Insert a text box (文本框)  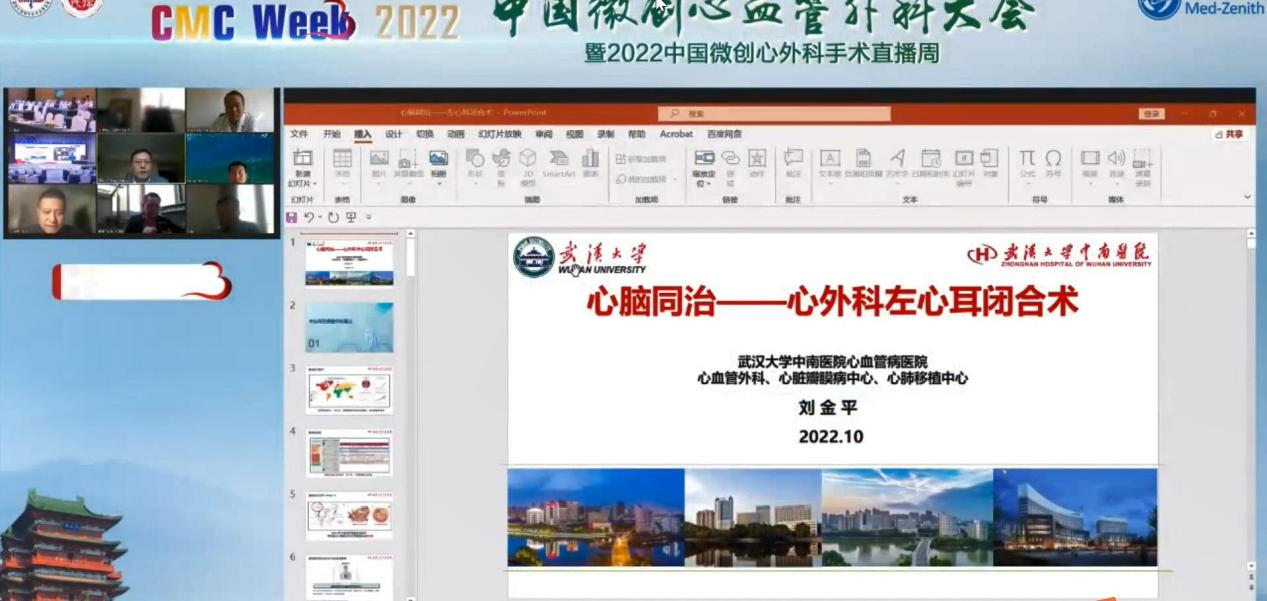[x=830, y=162]
